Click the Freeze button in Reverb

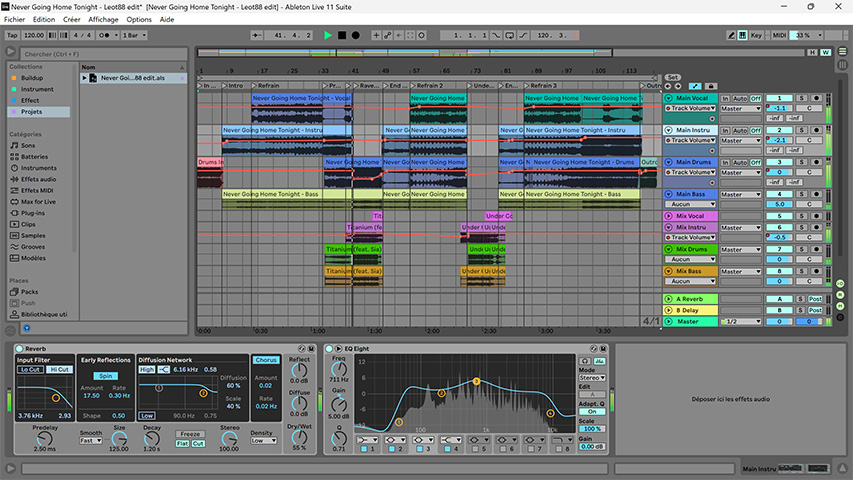pos(190,434)
